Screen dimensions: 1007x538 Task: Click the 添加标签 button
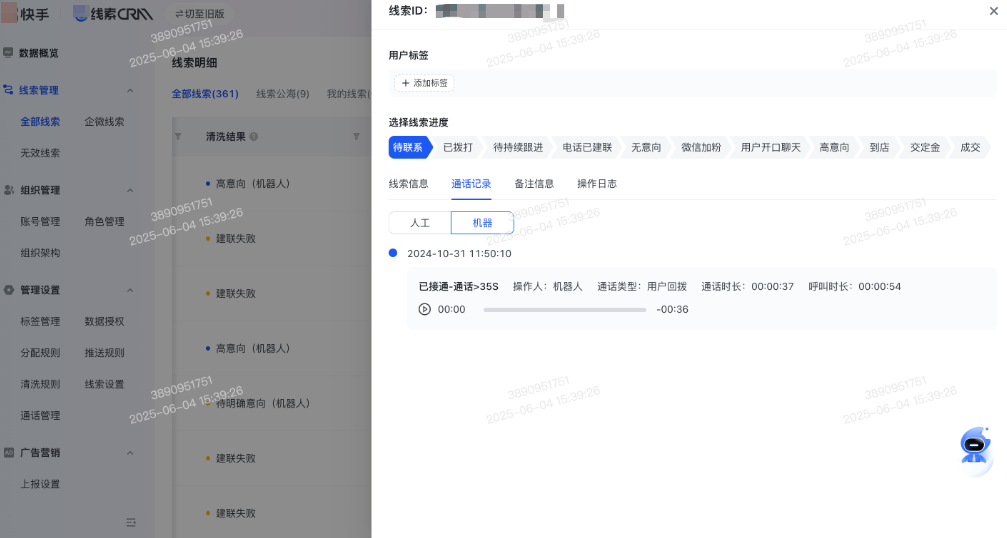coord(425,83)
